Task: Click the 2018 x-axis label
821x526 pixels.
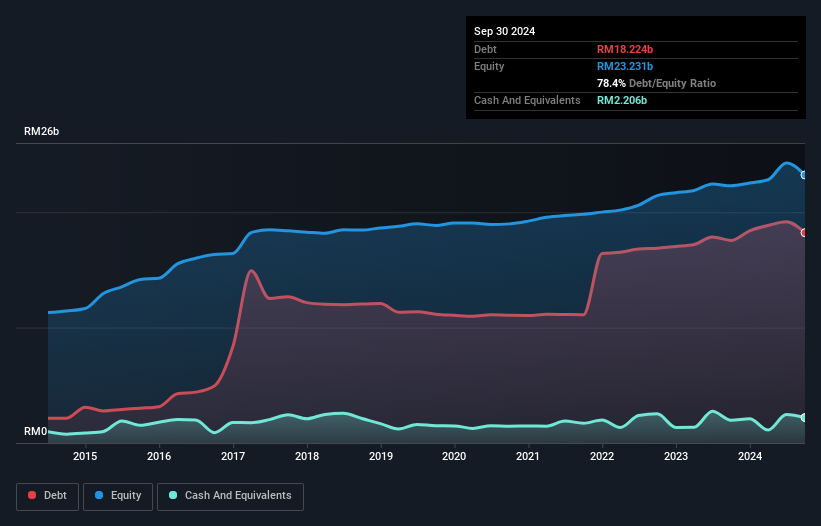Action: 307,456
